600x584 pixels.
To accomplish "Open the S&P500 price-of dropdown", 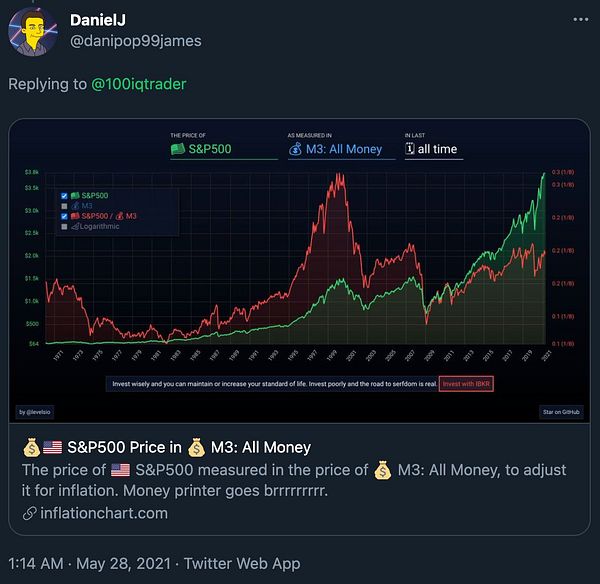I will tap(223, 149).
